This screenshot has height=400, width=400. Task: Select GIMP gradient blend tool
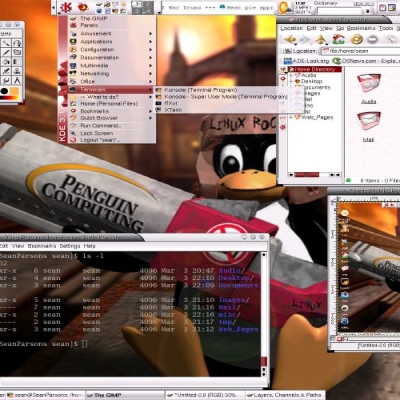17,62
